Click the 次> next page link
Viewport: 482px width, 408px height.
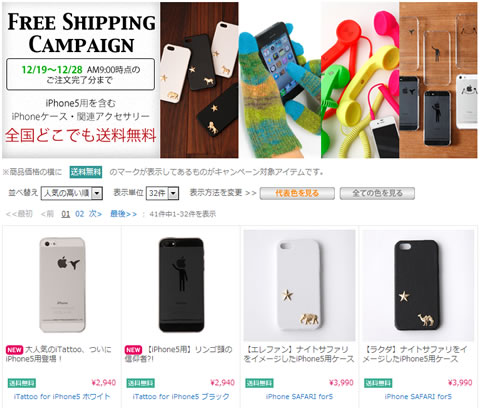point(95,214)
